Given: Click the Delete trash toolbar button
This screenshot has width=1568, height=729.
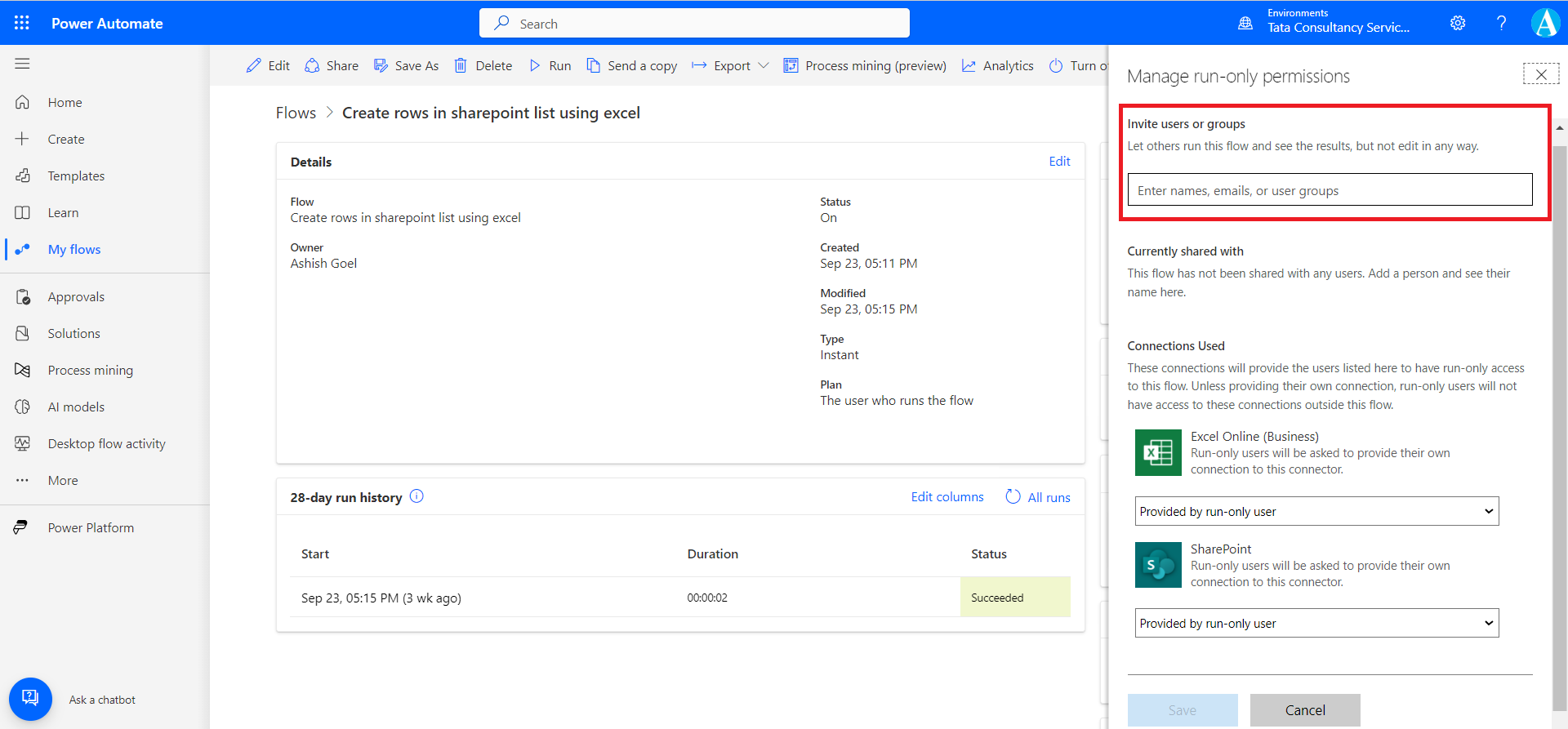Looking at the screenshot, I should (x=483, y=65).
